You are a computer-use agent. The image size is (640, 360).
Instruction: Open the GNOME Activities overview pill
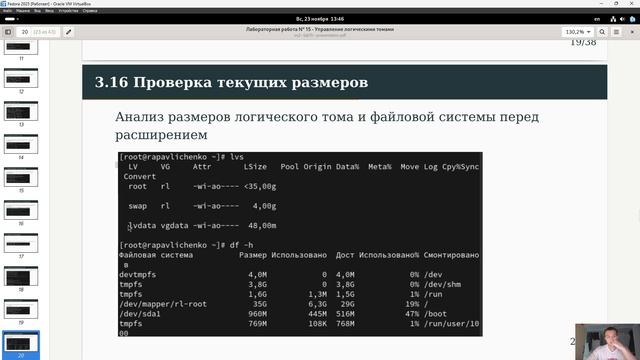(x=11, y=19)
